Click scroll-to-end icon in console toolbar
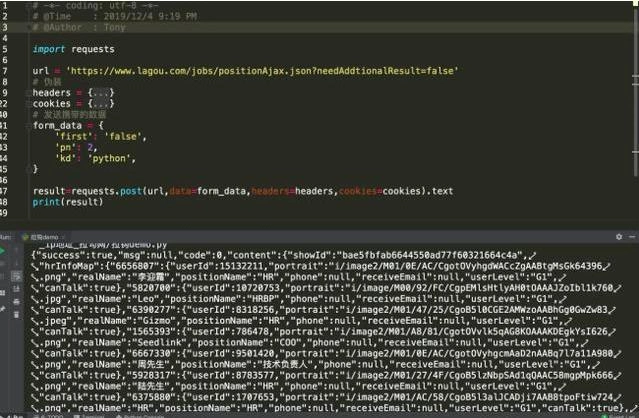The height and width of the screenshot is (418, 639). coord(17,289)
